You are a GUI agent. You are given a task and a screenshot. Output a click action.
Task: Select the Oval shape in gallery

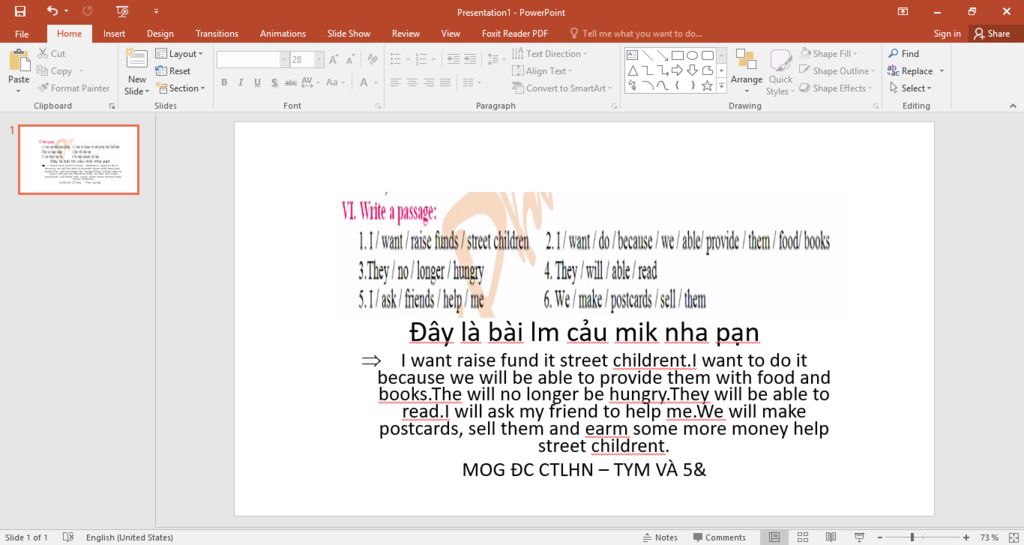[693, 55]
